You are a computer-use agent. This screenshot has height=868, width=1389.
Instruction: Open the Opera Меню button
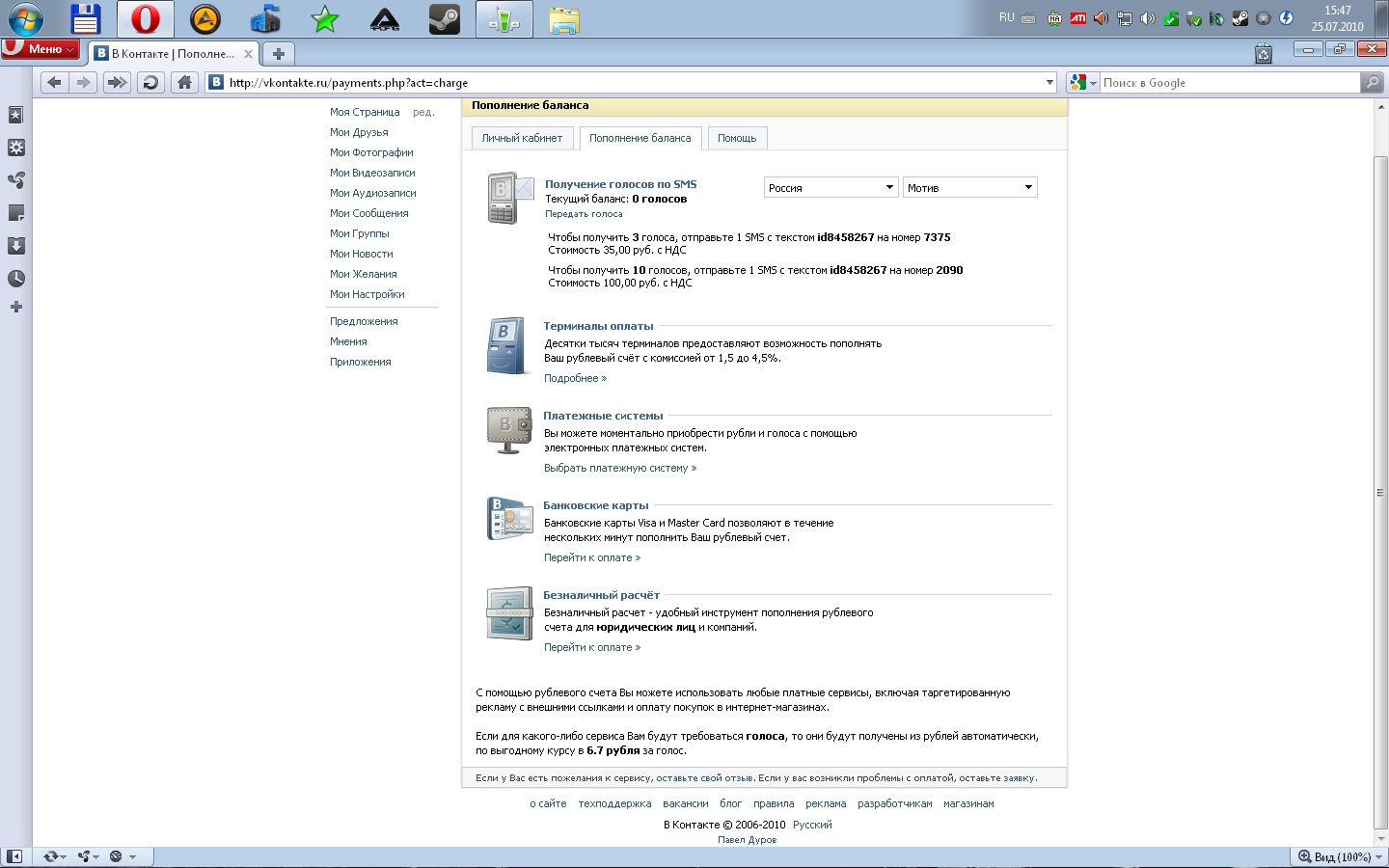tap(40, 49)
